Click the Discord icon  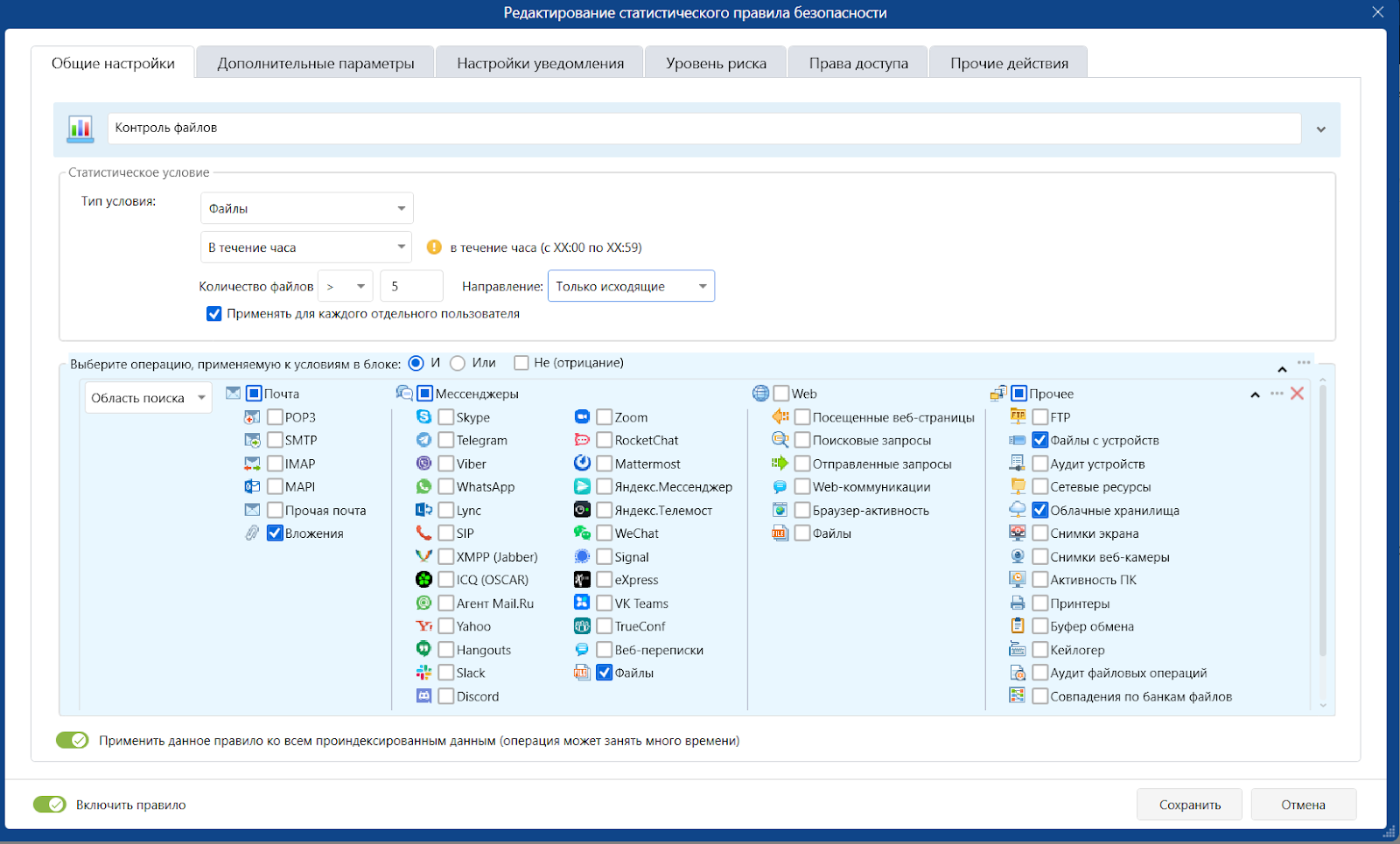click(423, 696)
